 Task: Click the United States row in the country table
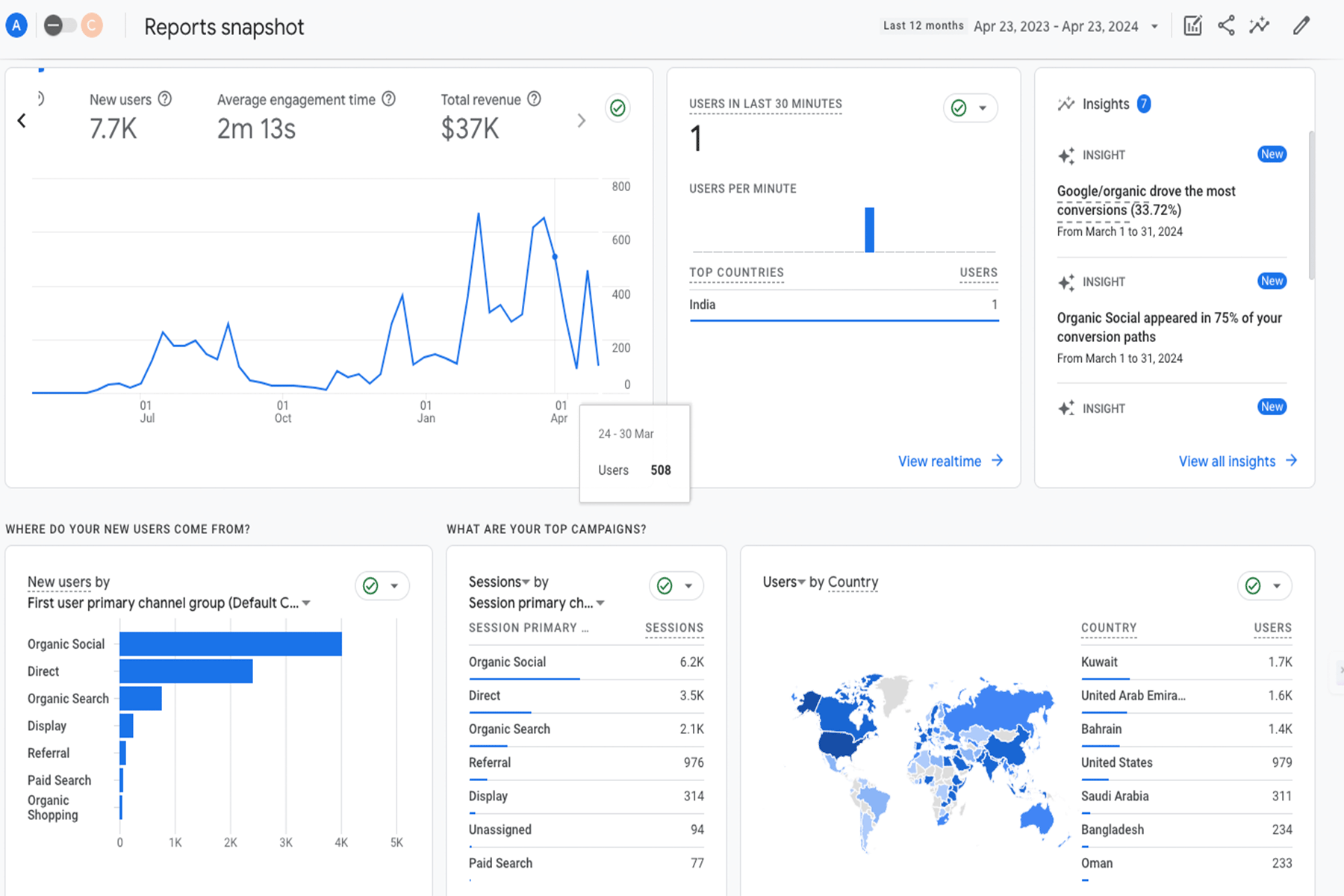(x=1186, y=763)
